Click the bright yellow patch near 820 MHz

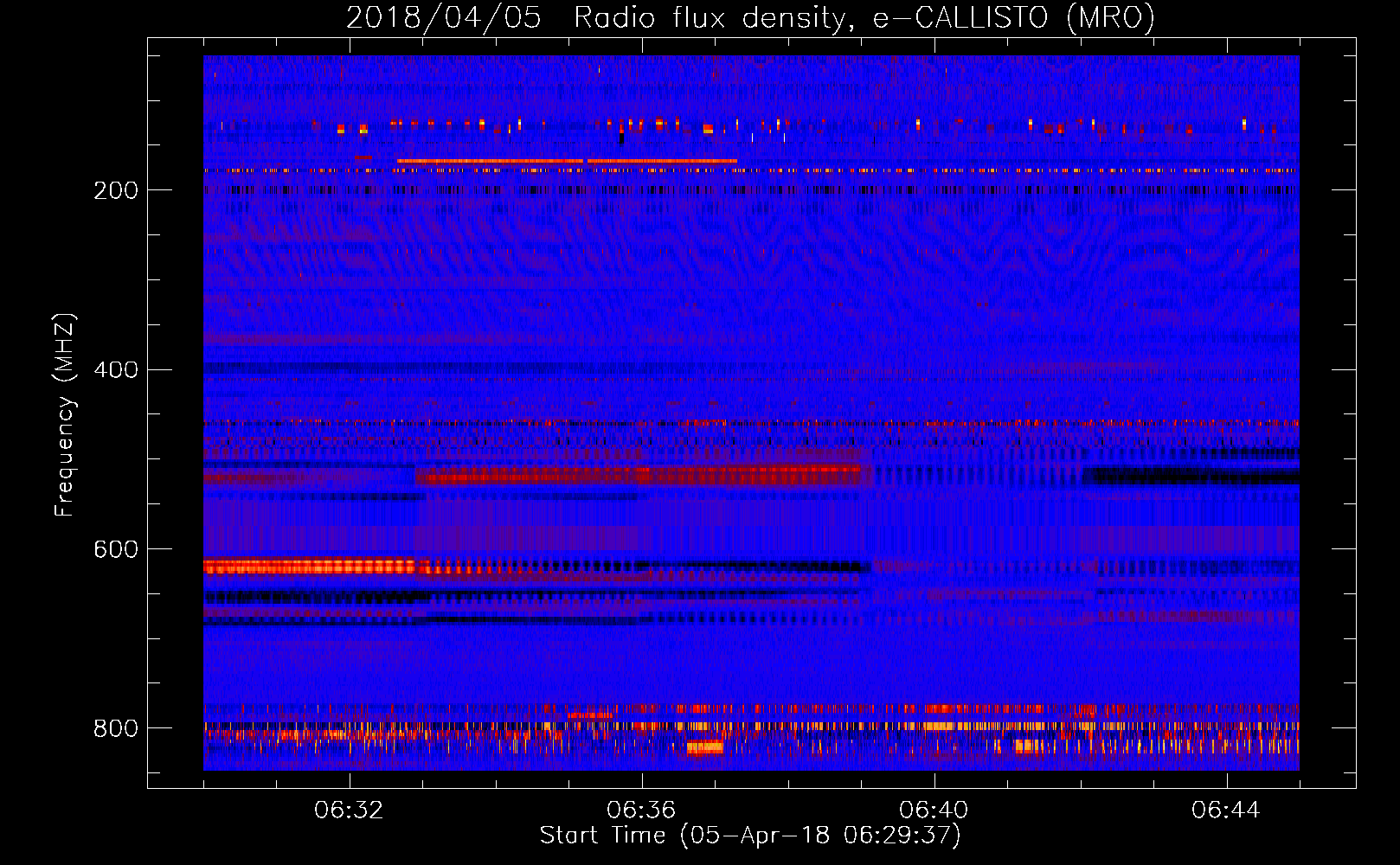click(704, 747)
